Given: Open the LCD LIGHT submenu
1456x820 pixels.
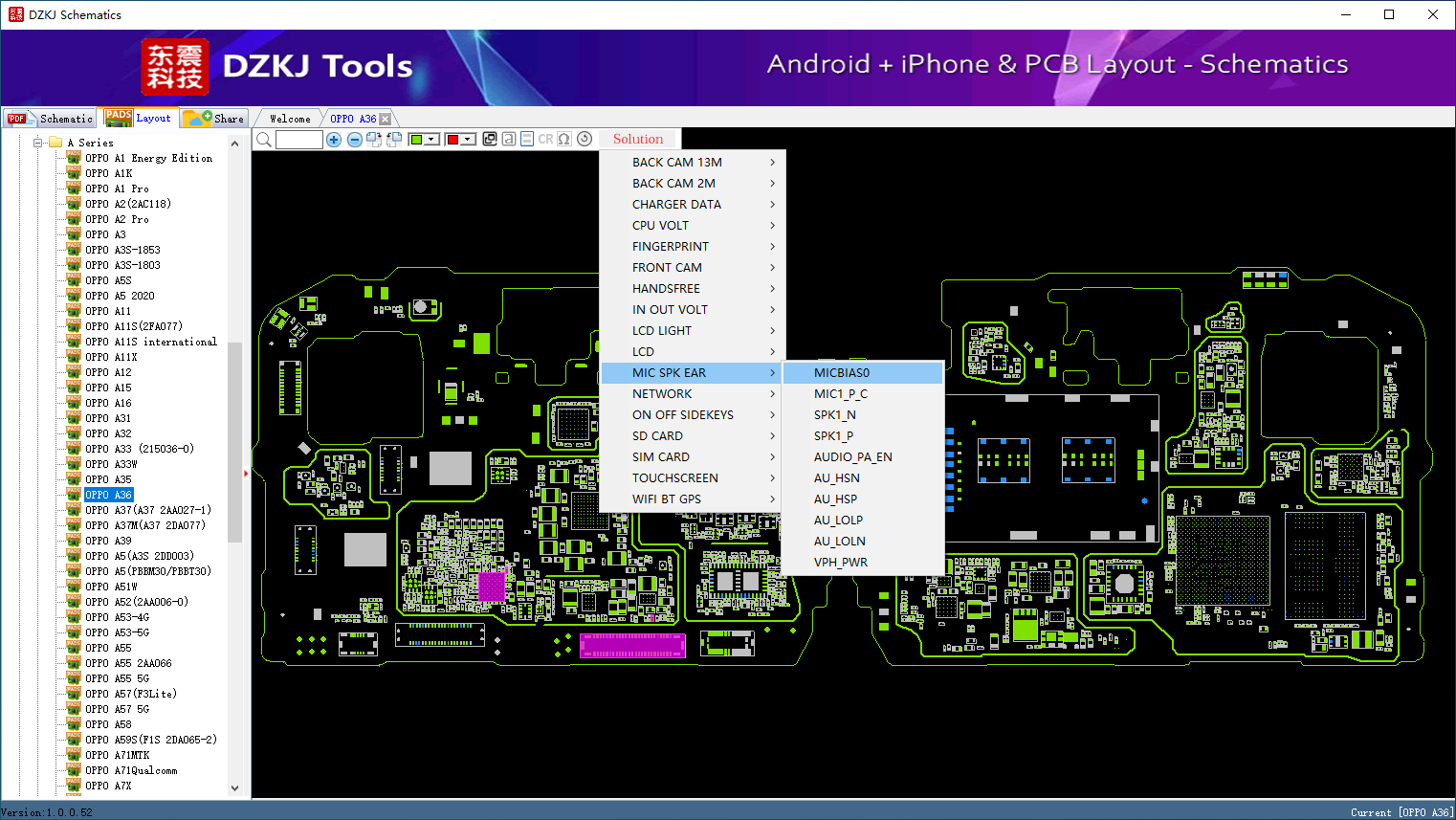Looking at the screenshot, I should (694, 331).
